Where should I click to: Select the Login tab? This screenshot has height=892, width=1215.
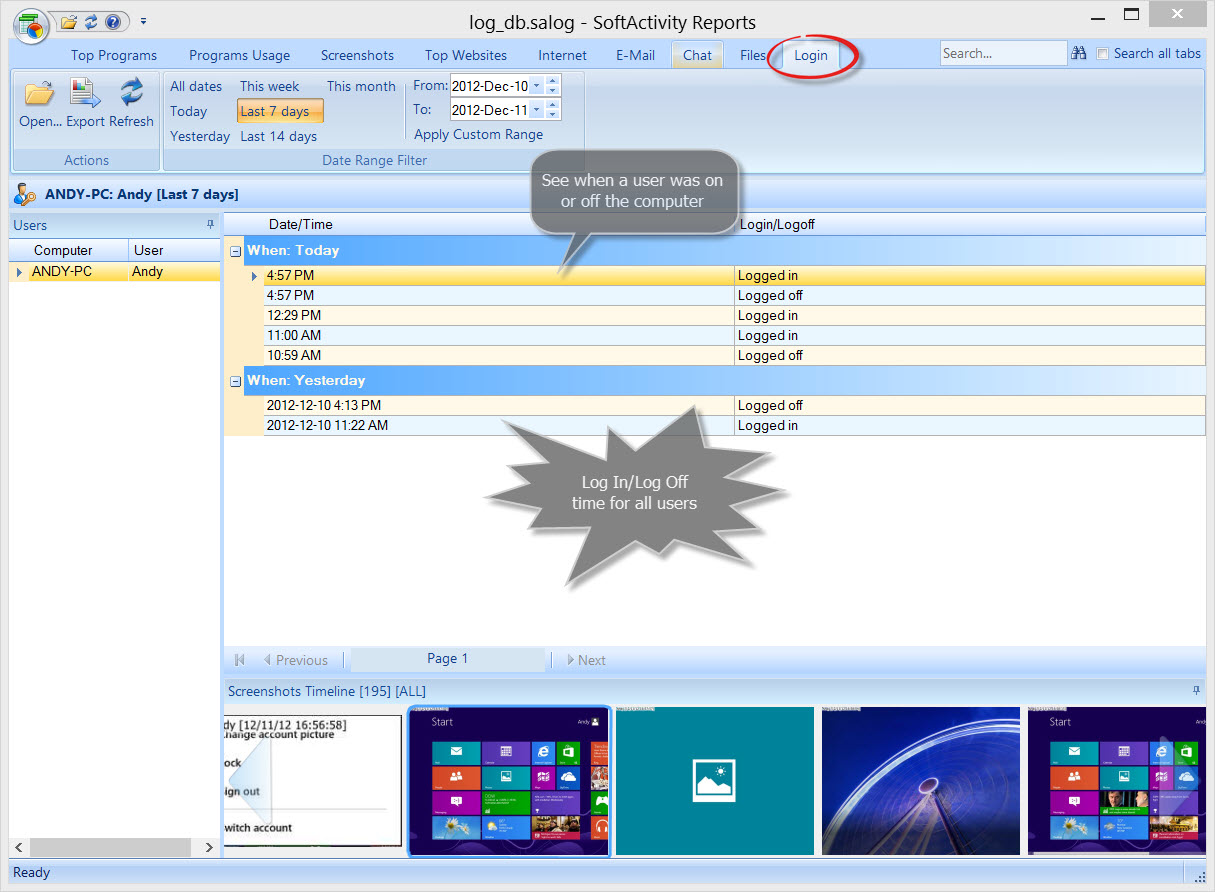click(x=811, y=55)
